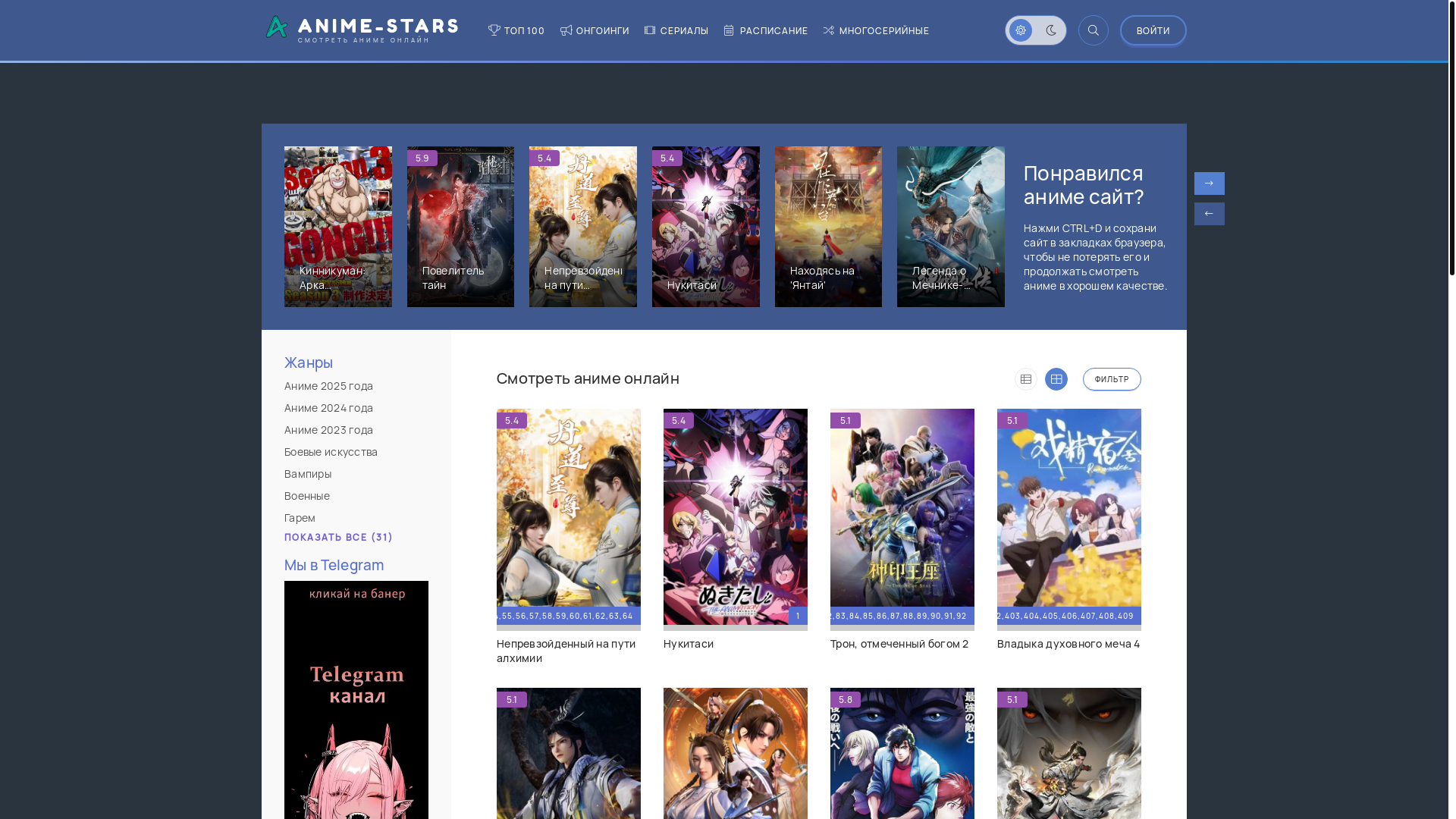
Task: Open the СЕРИАЛЫ menu item
Action: click(x=676, y=31)
